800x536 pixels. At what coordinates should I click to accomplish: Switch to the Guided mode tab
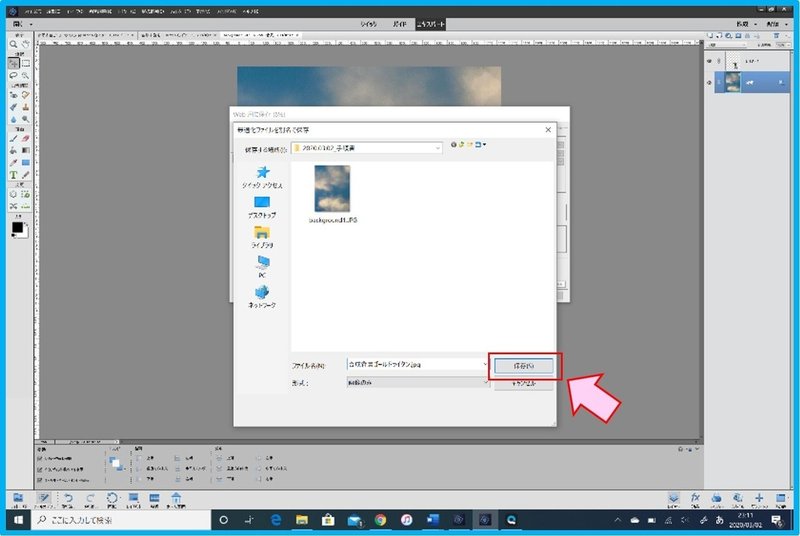click(x=399, y=24)
